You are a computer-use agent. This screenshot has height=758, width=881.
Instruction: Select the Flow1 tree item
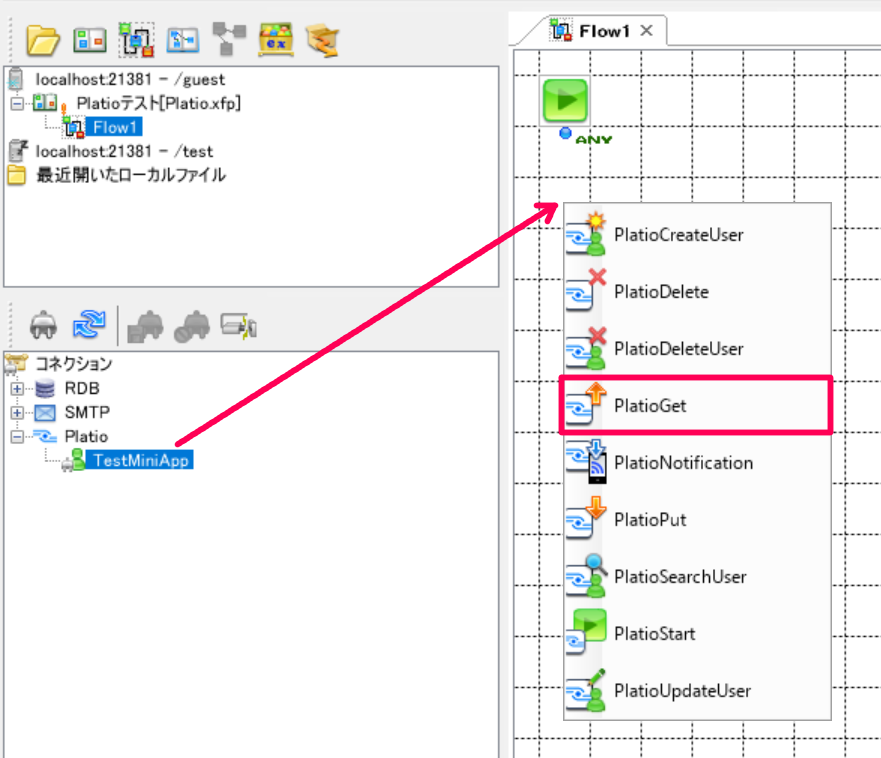[x=115, y=128]
